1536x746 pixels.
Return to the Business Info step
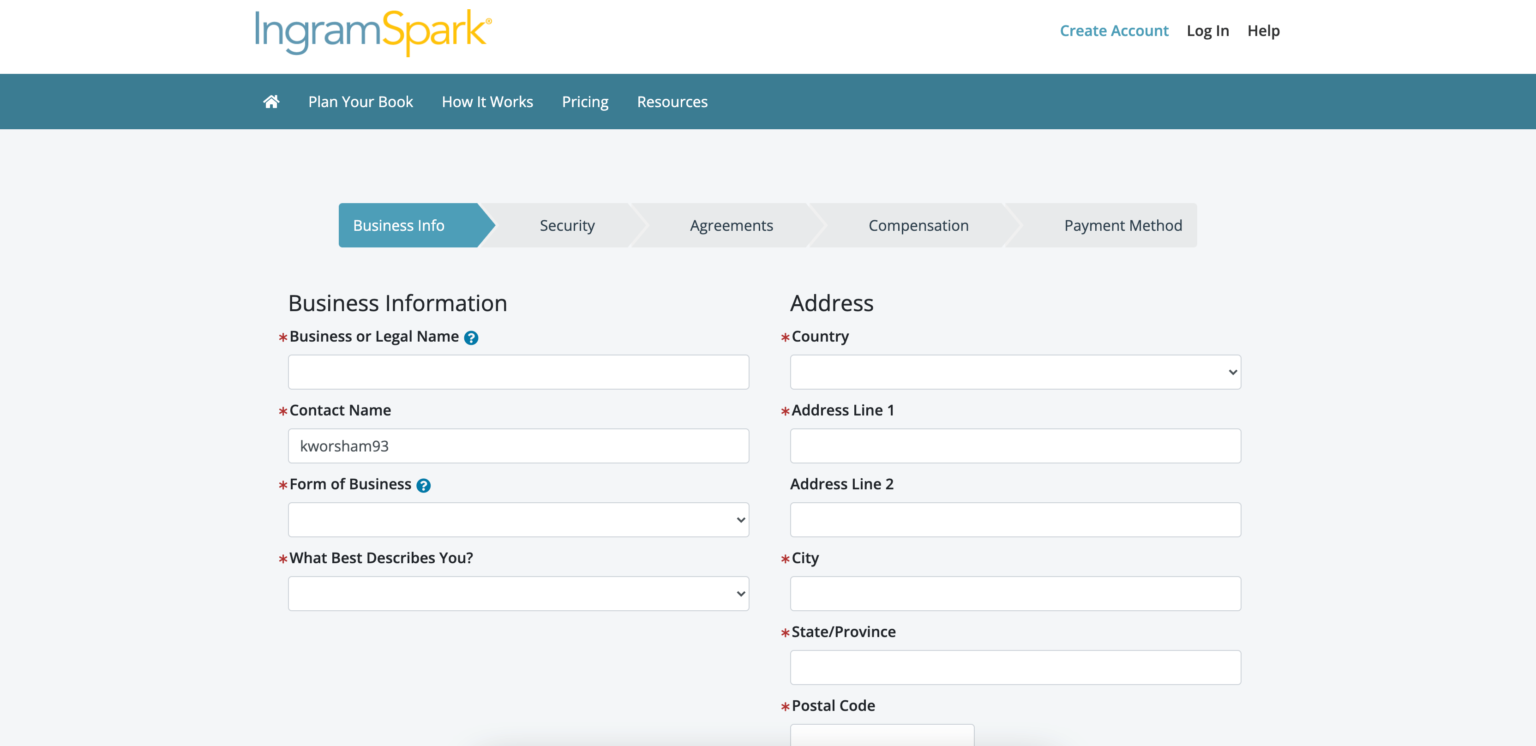pos(398,225)
